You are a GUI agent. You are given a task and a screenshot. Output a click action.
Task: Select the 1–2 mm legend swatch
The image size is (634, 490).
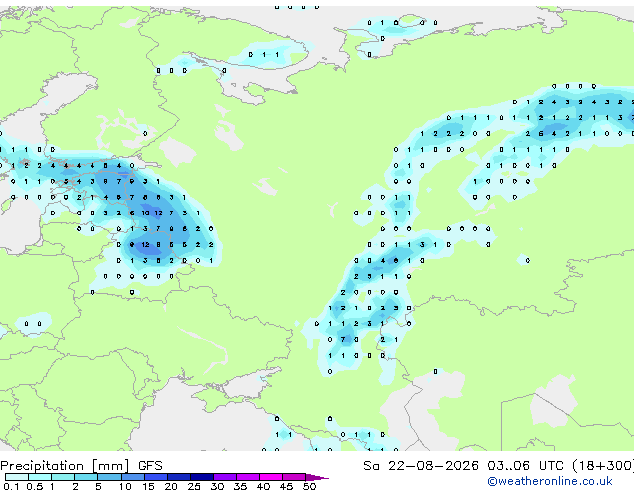tap(63, 477)
